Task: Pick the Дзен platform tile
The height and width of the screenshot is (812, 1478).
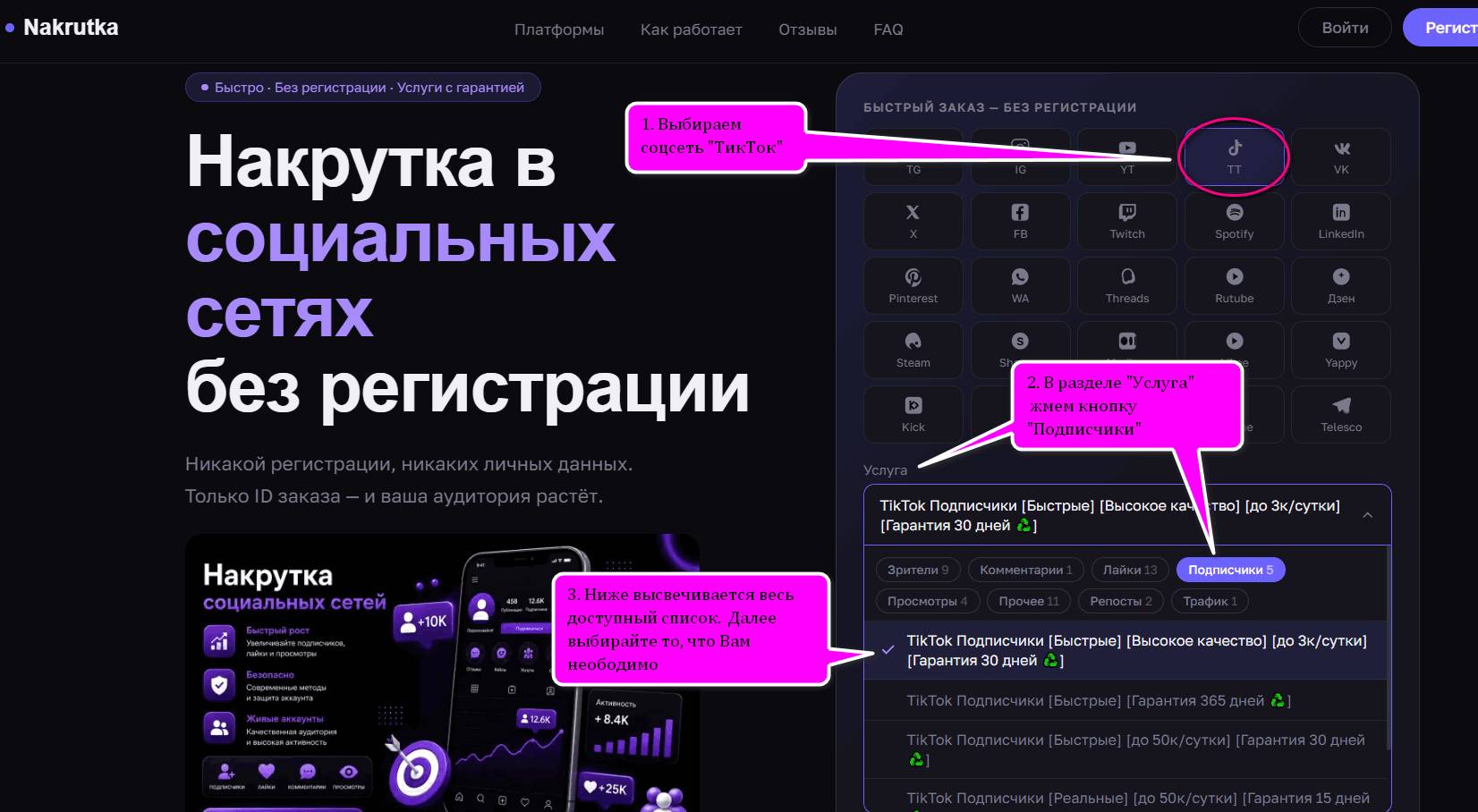Action: [1341, 285]
